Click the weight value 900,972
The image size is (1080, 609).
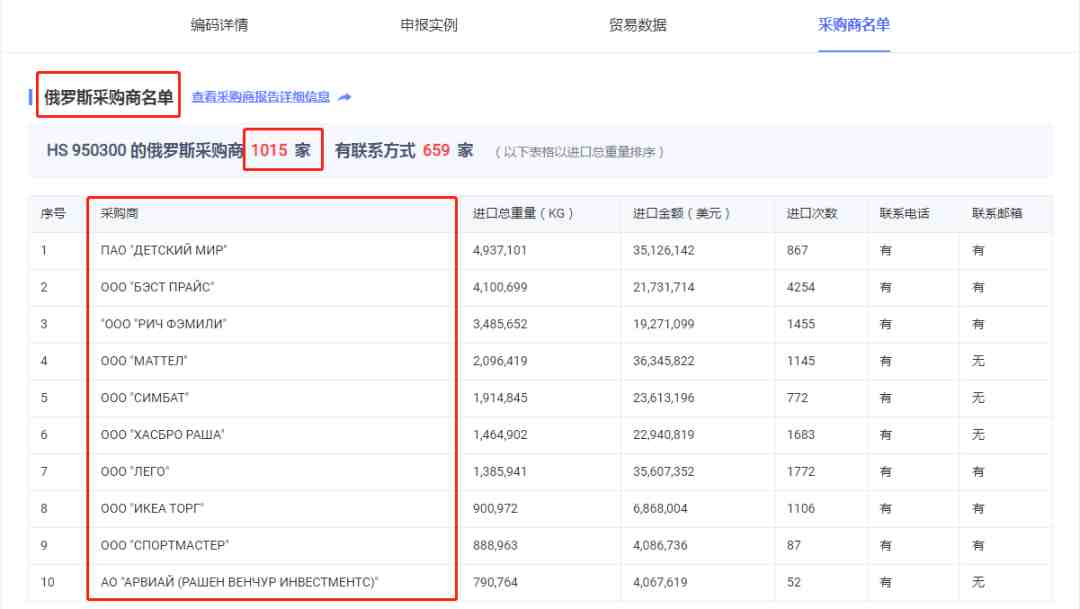(495, 508)
